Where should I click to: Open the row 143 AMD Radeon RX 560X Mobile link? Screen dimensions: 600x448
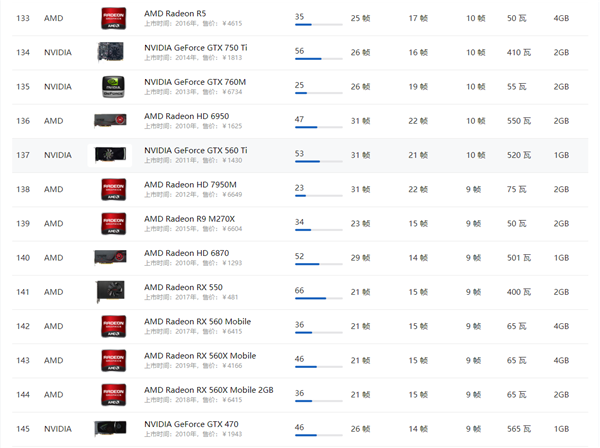pyautogui.click(x=200, y=356)
